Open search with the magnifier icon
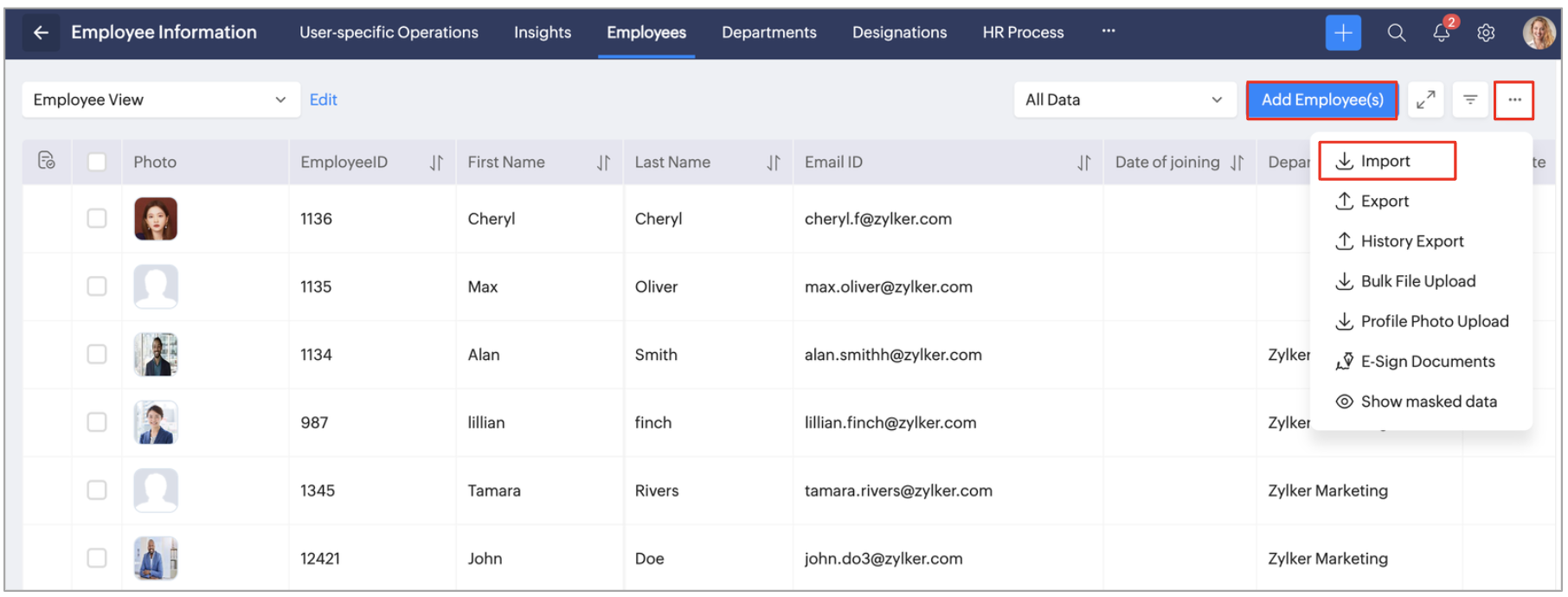1568x597 pixels. coord(1396,33)
